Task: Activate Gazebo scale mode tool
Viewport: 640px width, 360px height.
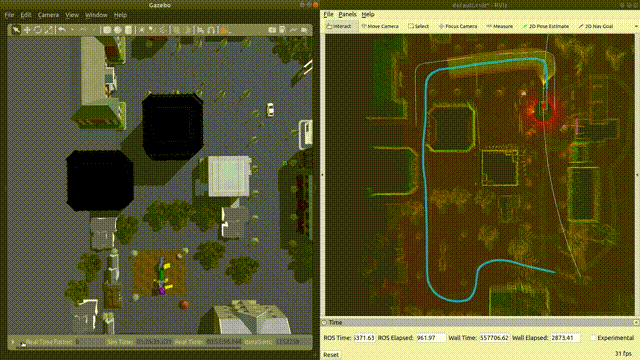Action: [49, 30]
